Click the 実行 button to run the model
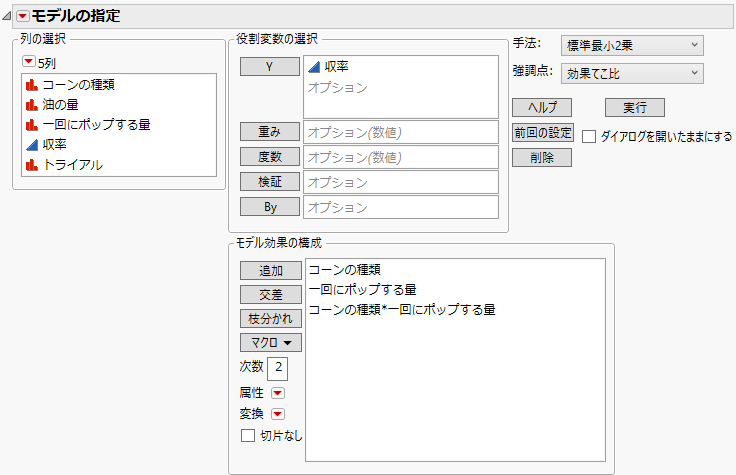The width and height of the screenshot is (736, 475). pos(635,107)
